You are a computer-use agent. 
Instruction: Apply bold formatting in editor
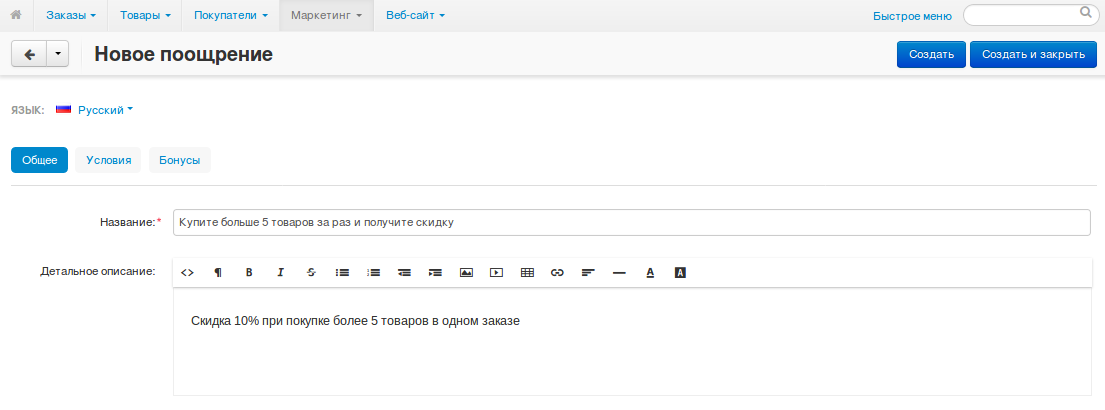[249, 273]
